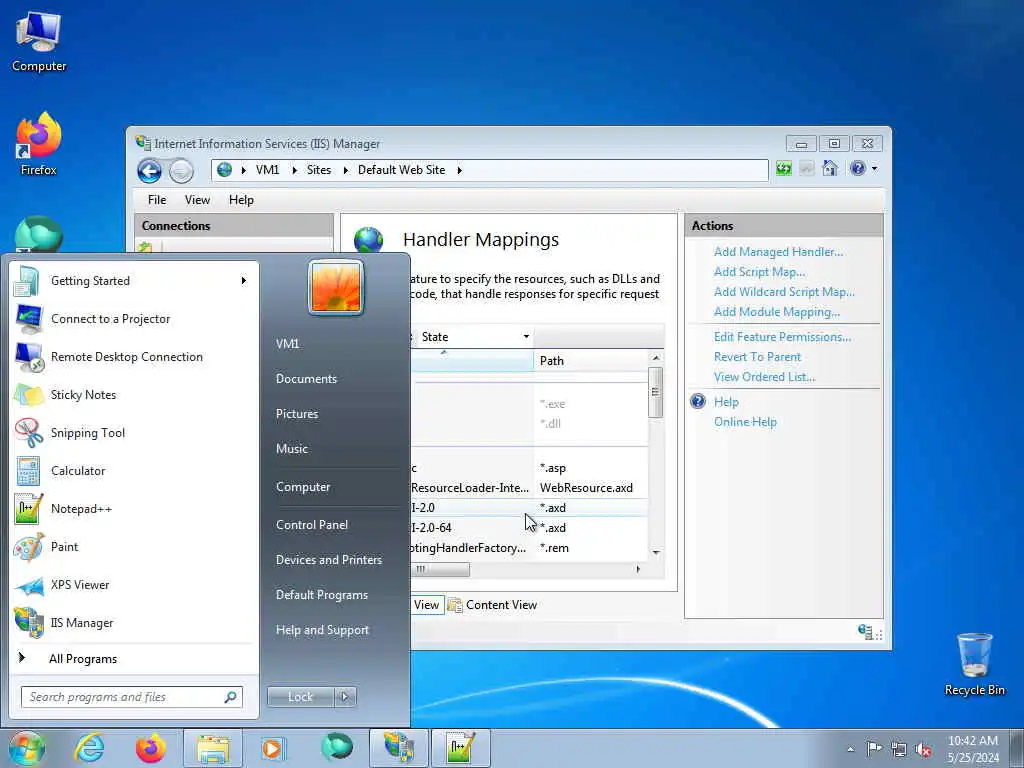The width and height of the screenshot is (1024, 768).
Task: Click Add Managed Handler action
Action: 778,252
